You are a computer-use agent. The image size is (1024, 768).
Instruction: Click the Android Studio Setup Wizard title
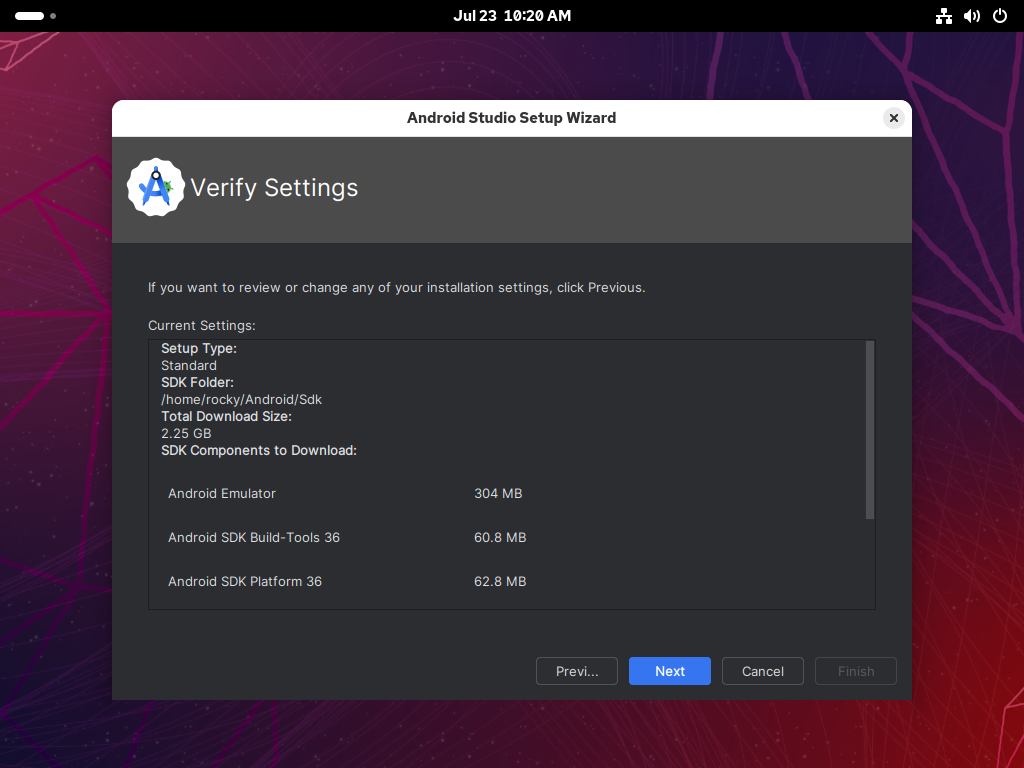tap(511, 118)
